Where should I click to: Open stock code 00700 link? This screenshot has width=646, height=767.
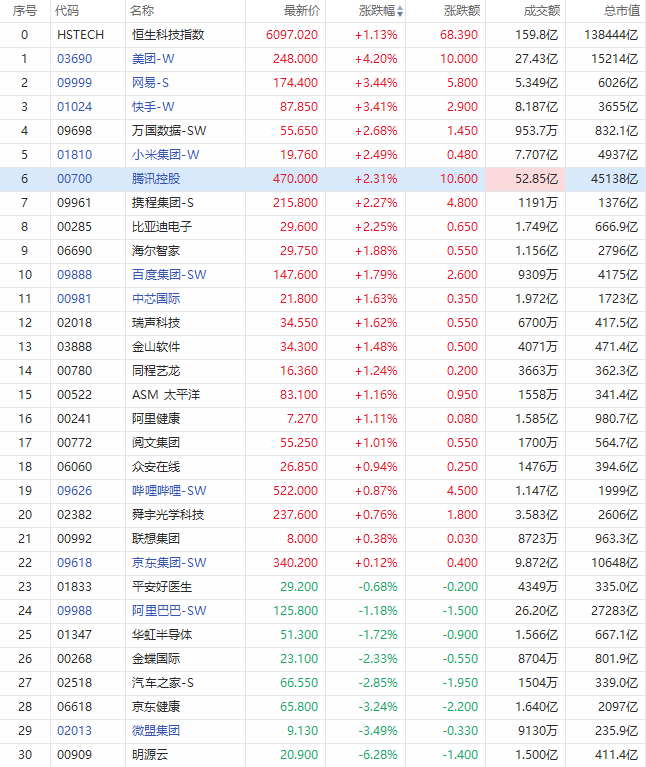(x=74, y=179)
